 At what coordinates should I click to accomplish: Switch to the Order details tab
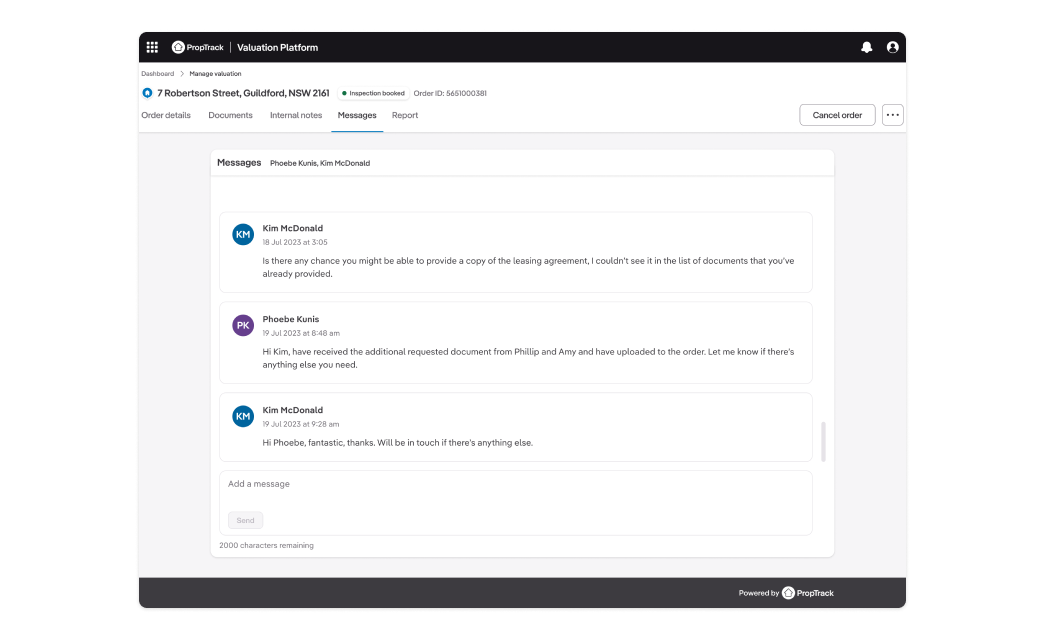166,115
